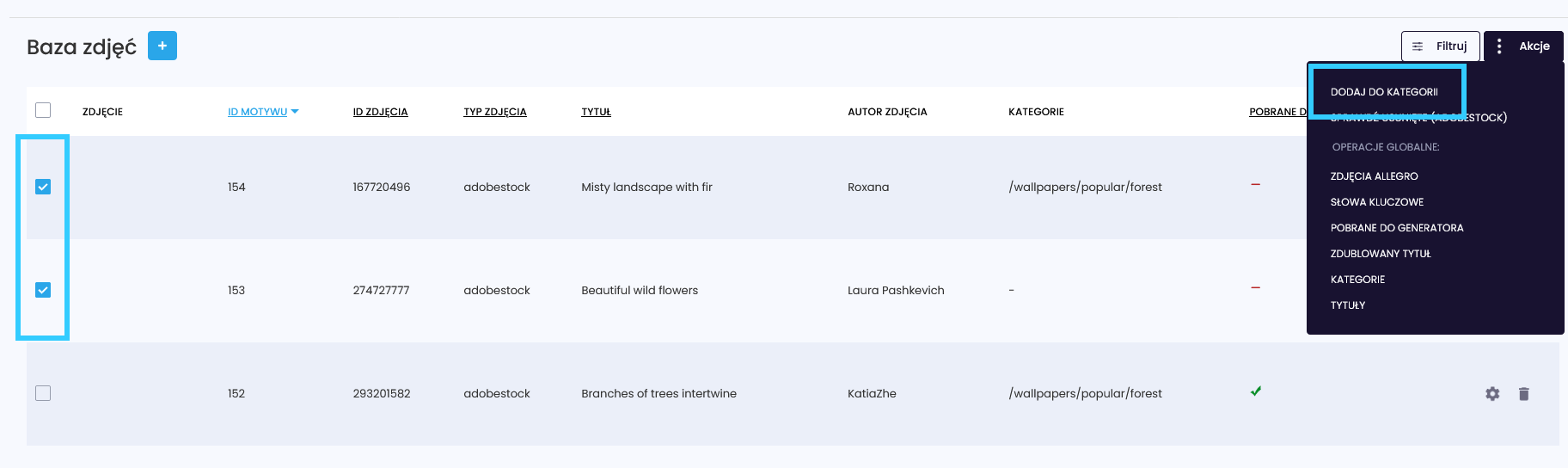Viewport: 1568px width, 468px height.
Task: Click the Filtruj button
Action: (x=1440, y=46)
